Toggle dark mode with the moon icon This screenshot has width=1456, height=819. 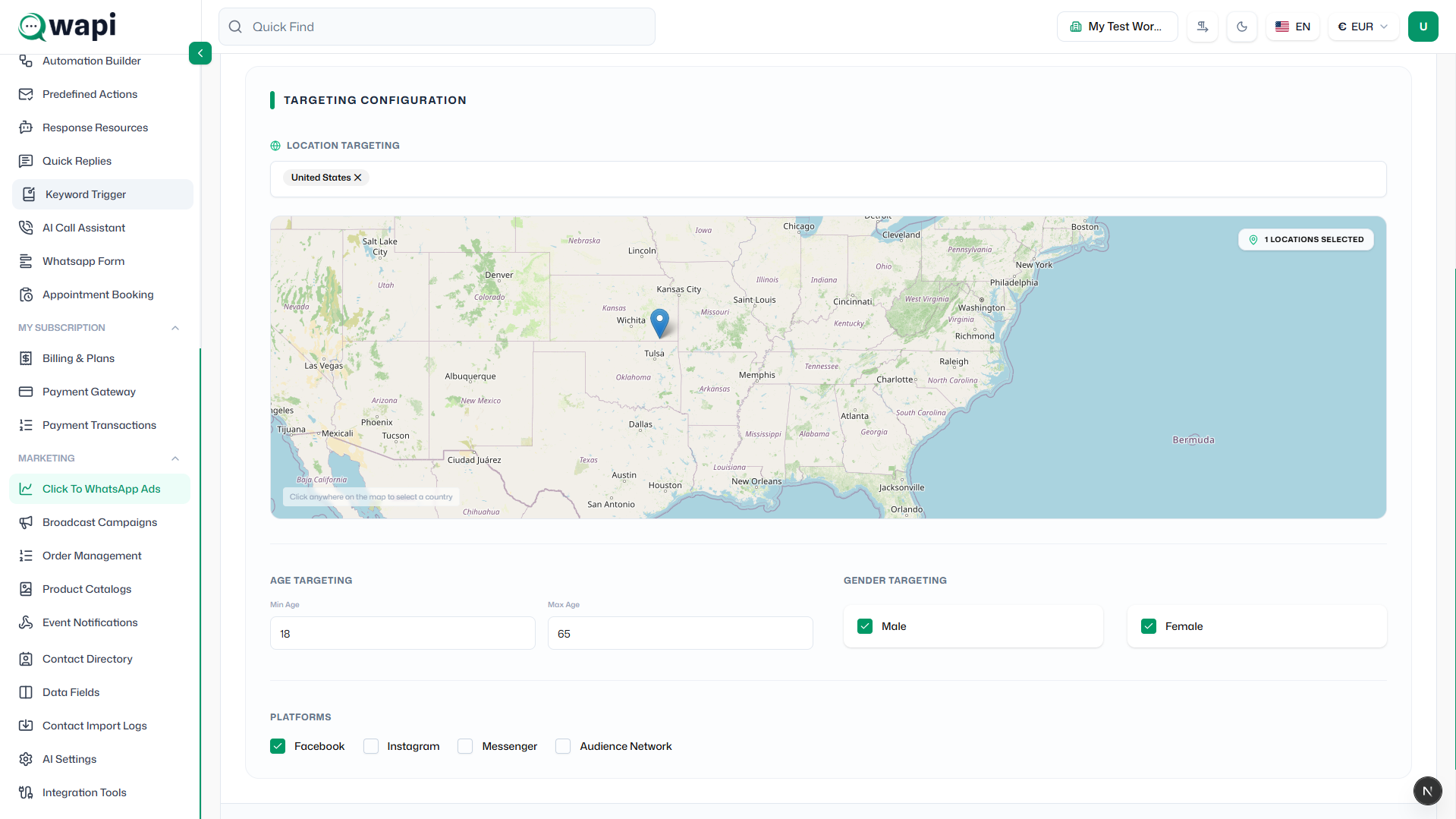coord(1242,27)
